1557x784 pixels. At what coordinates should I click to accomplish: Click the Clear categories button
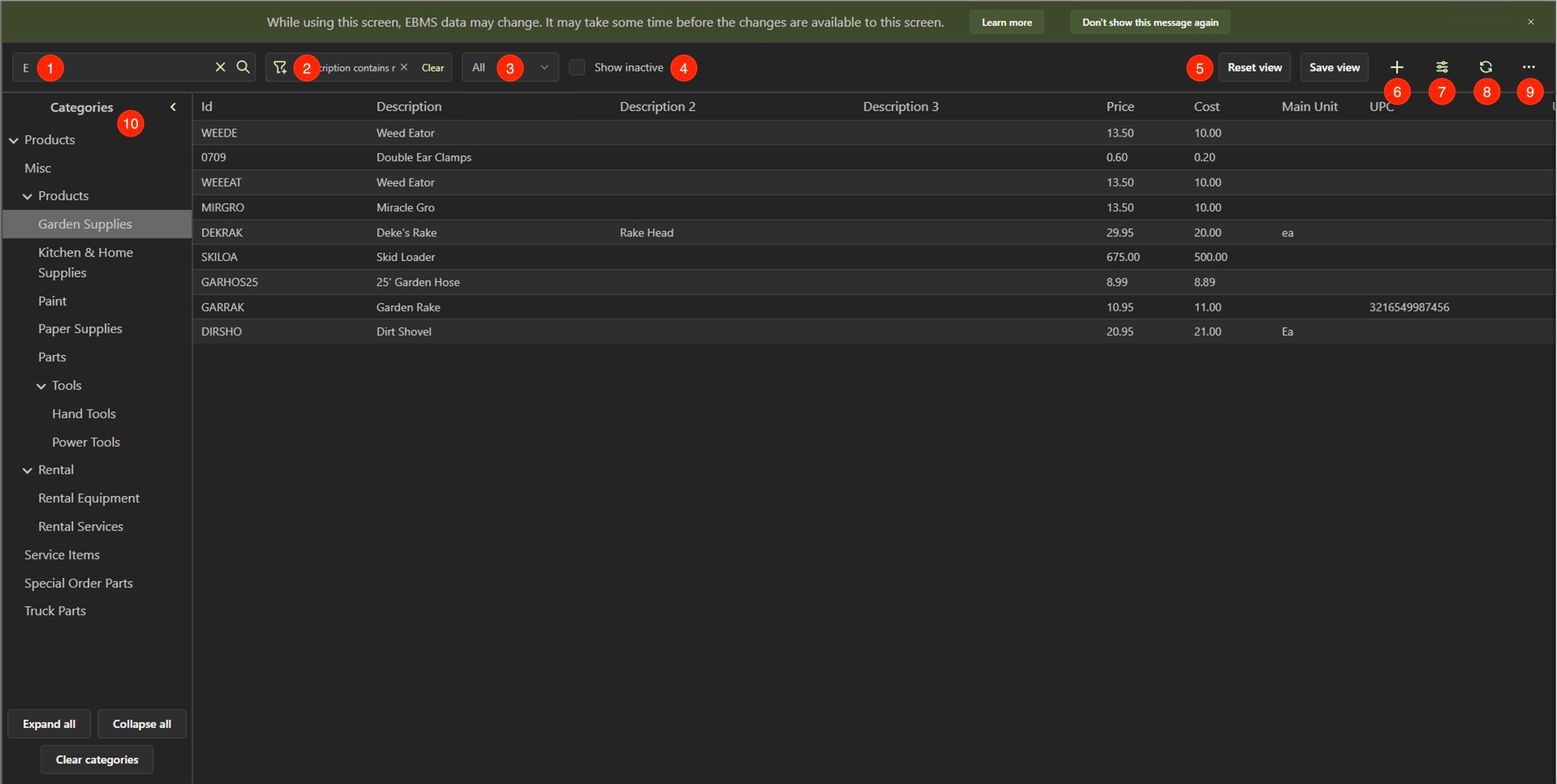coord(97,759)
